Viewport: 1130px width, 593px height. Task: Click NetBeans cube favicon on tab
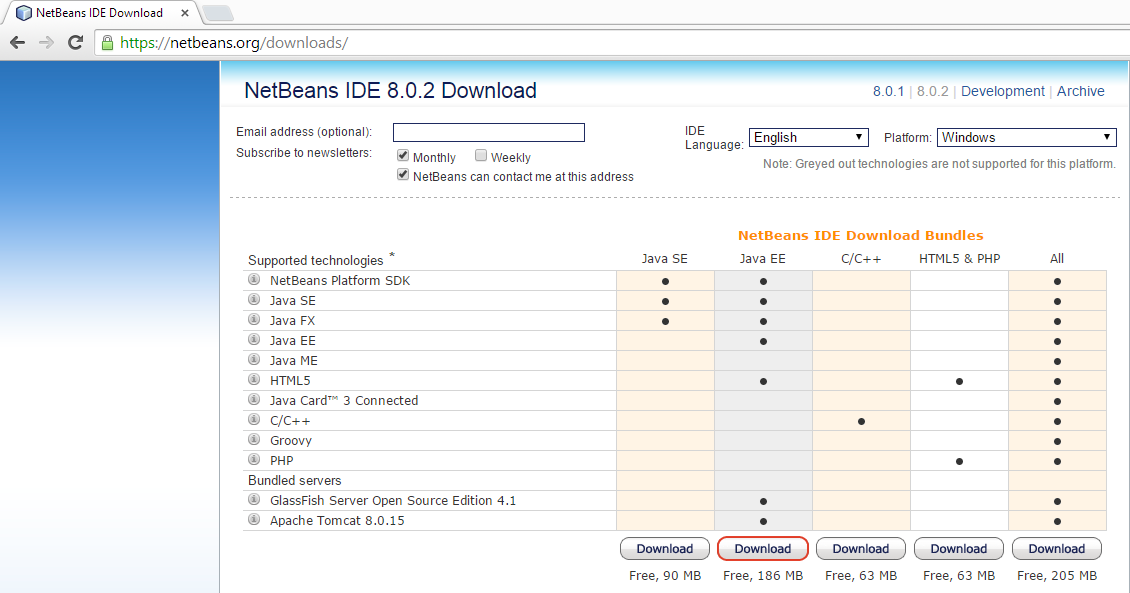click(x=24, y=13)
